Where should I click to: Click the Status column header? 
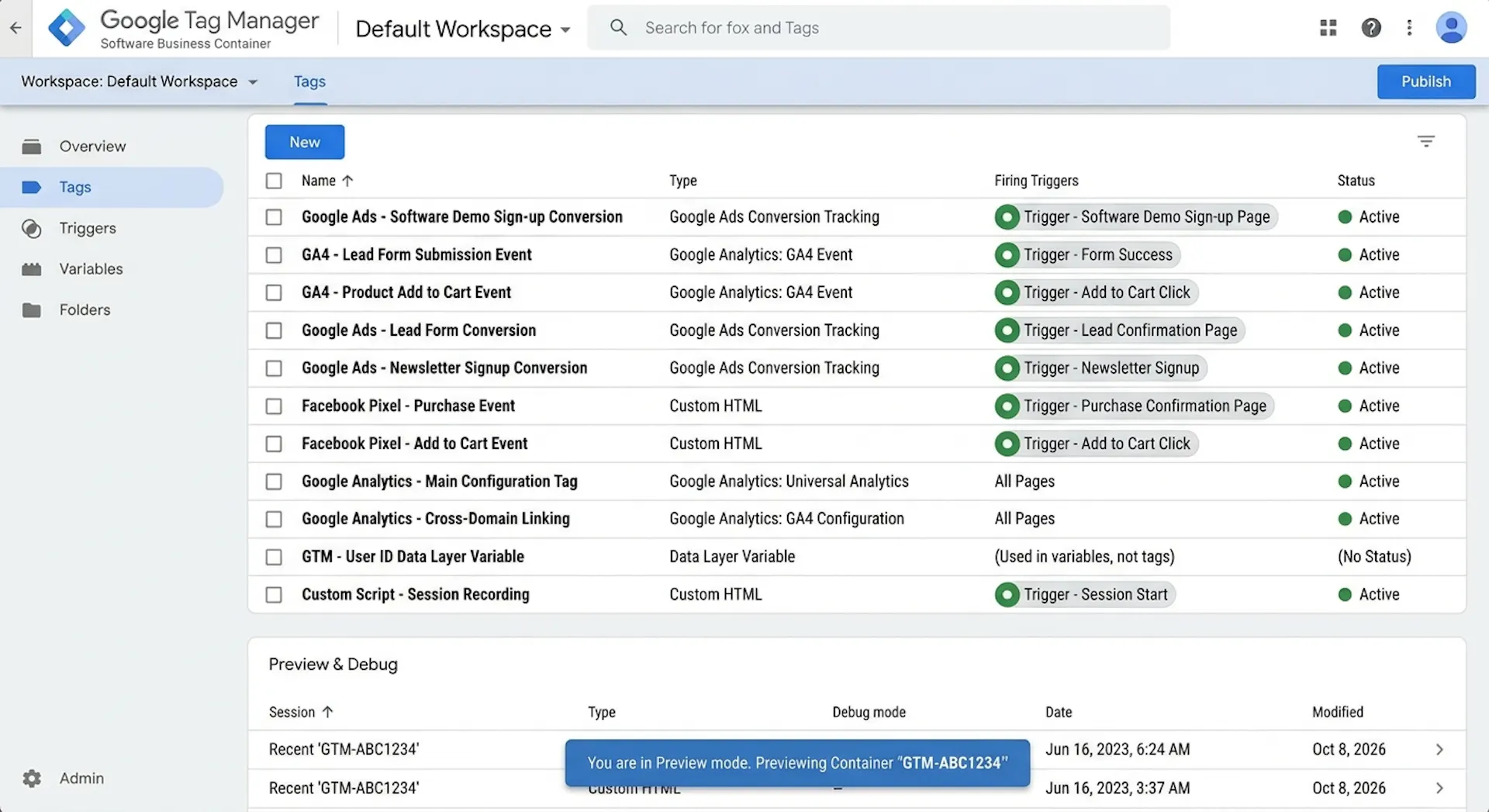pos(1356,181)
